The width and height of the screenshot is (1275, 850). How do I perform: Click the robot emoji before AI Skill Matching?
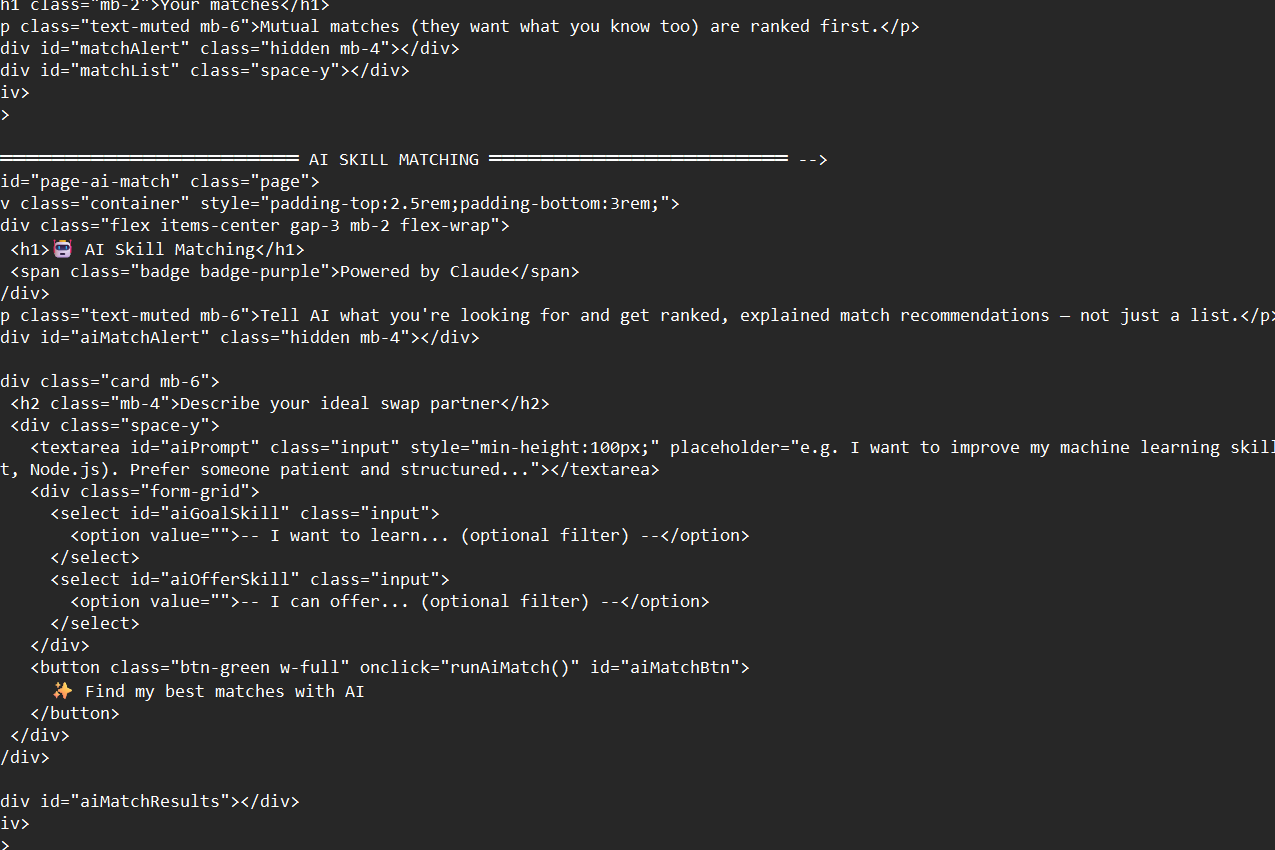[63, 249]
